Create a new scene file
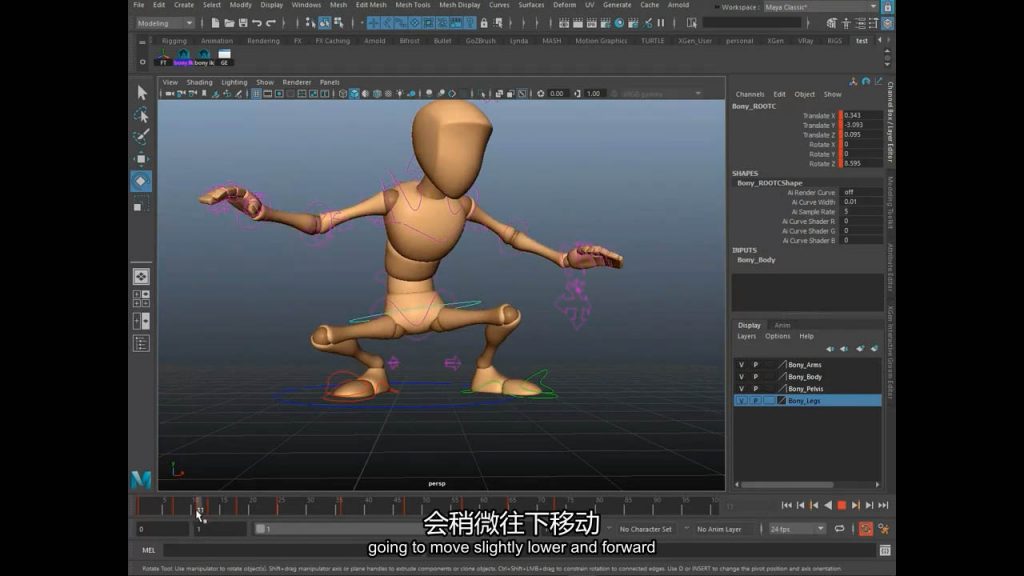This screenshot has height=576, width=1024. 215,23
